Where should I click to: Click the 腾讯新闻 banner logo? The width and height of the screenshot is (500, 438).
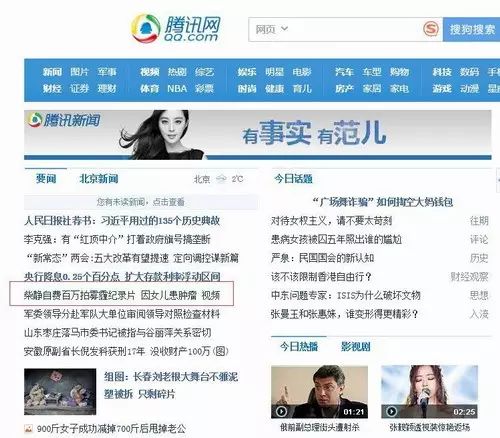64,120
